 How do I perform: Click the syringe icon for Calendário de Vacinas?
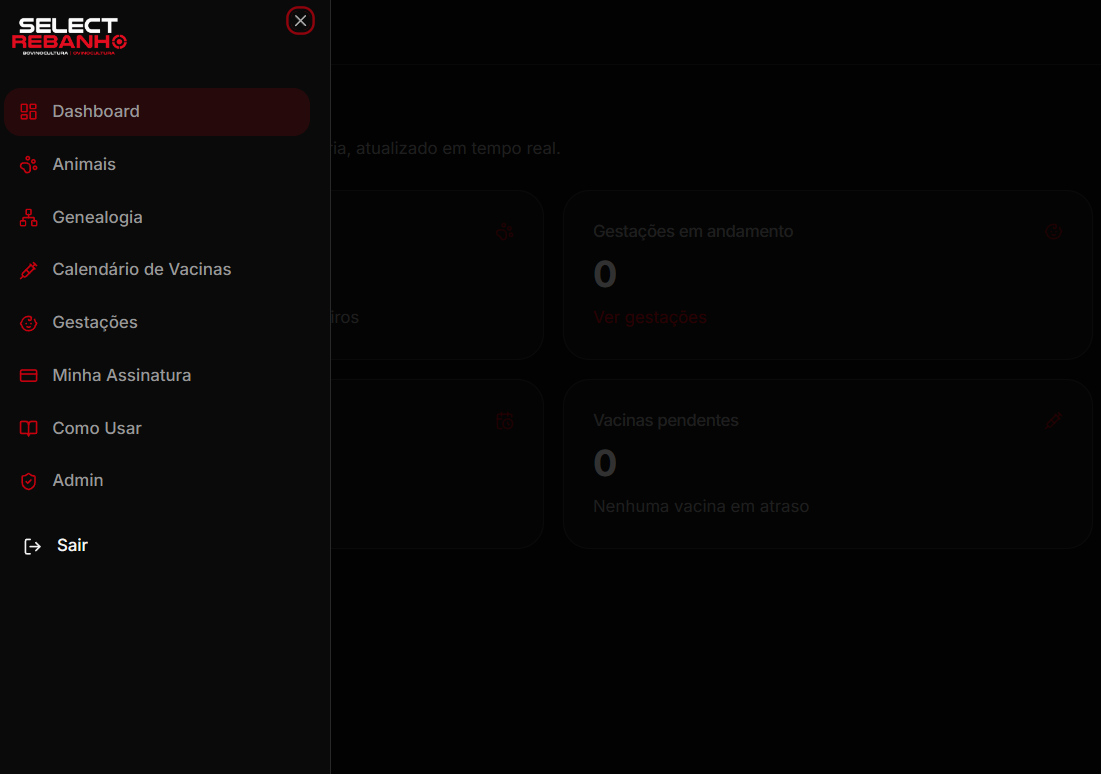[x=29, y=270]
